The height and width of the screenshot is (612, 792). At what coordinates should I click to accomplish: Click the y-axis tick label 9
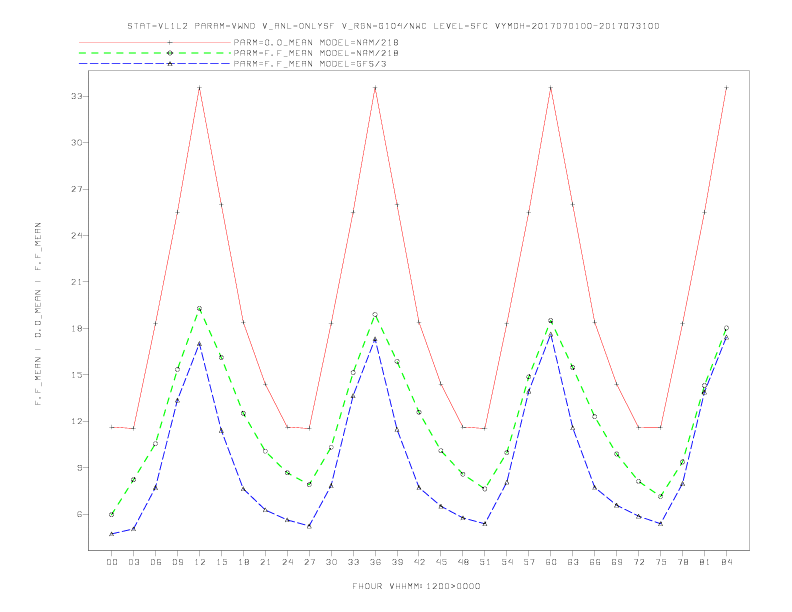point(79,468)
